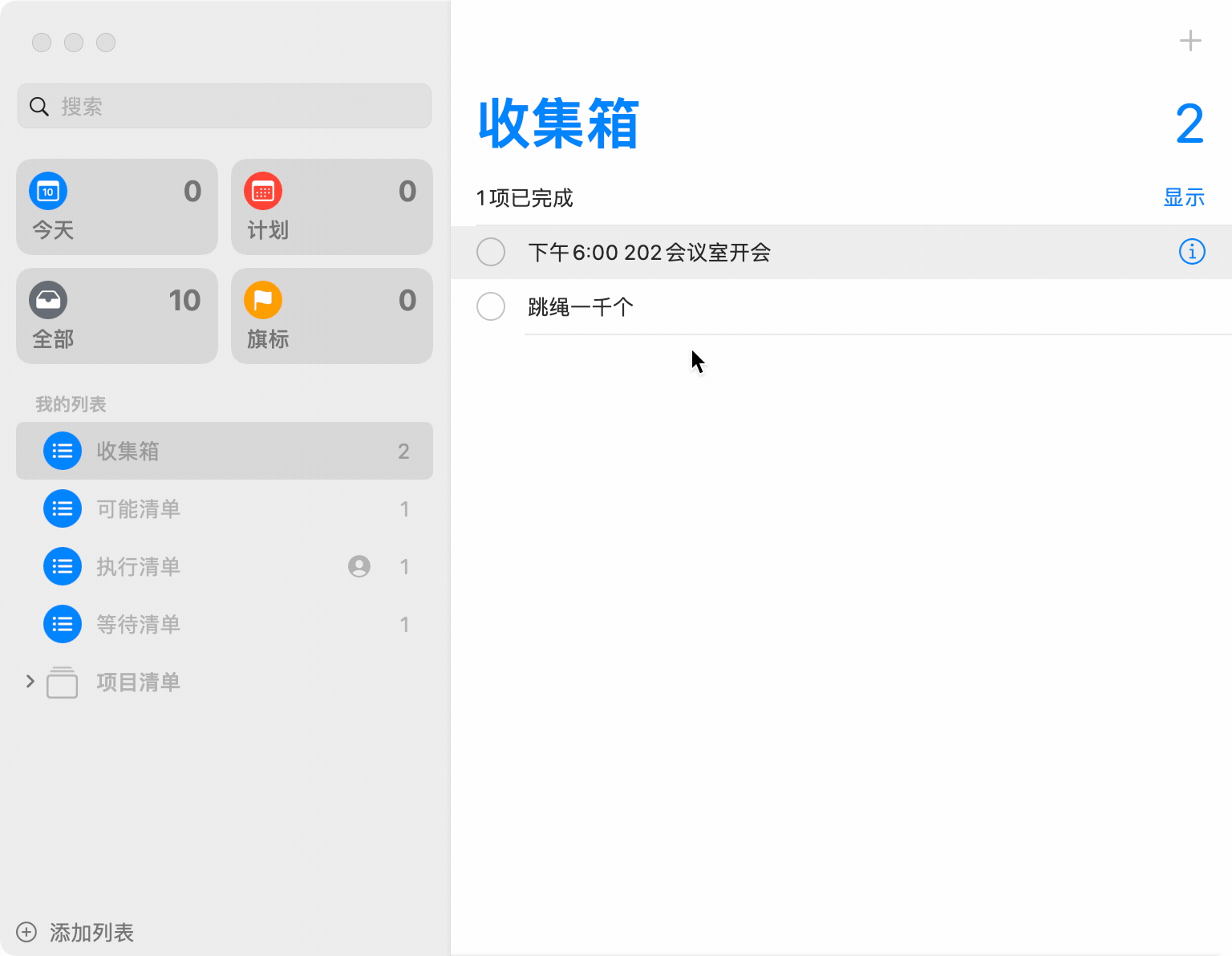Screen dimensions: 1232x956
Task: Select the 等待清单 list
Action: 224,624
